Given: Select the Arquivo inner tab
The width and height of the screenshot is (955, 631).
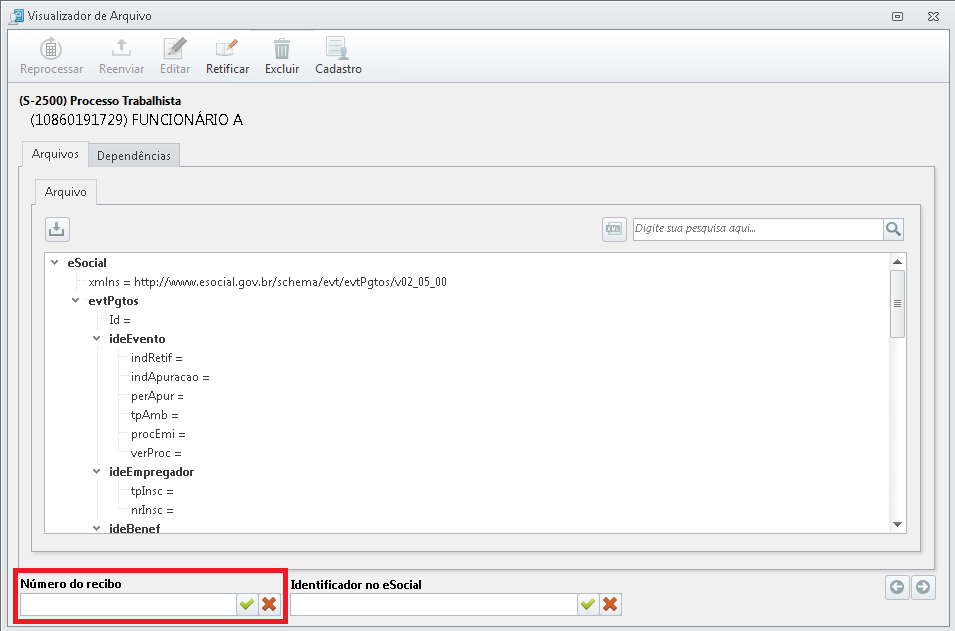Looking at the screenshot, I should (66, 192).
